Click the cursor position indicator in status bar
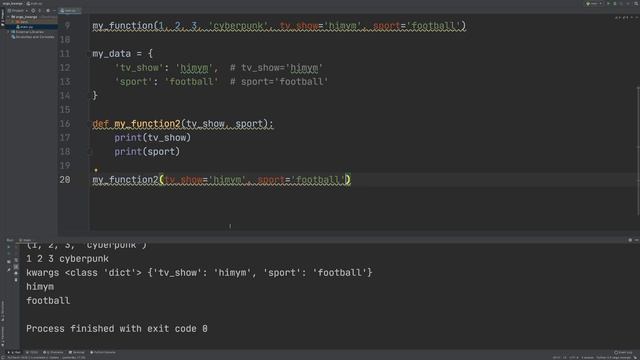 pos(557,358)
